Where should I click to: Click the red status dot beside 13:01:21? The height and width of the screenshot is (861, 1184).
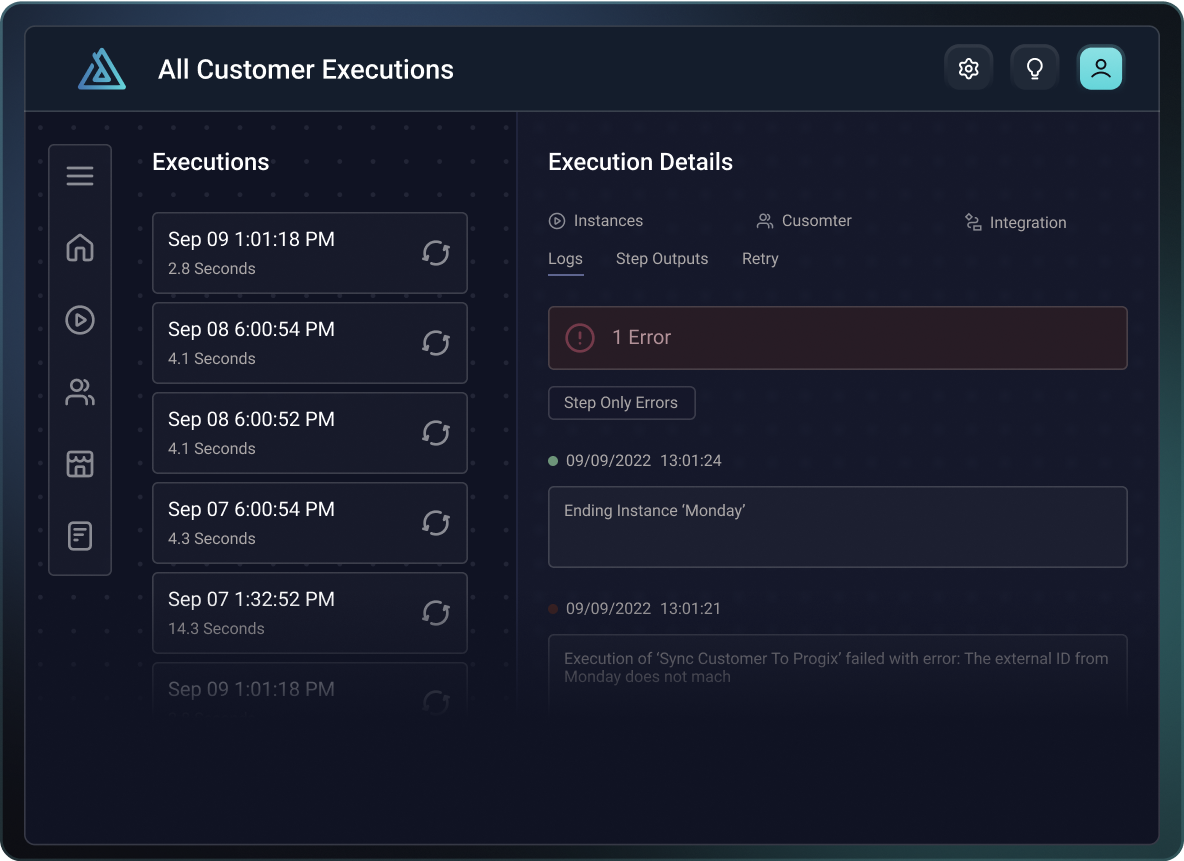(x=552, y=608)
